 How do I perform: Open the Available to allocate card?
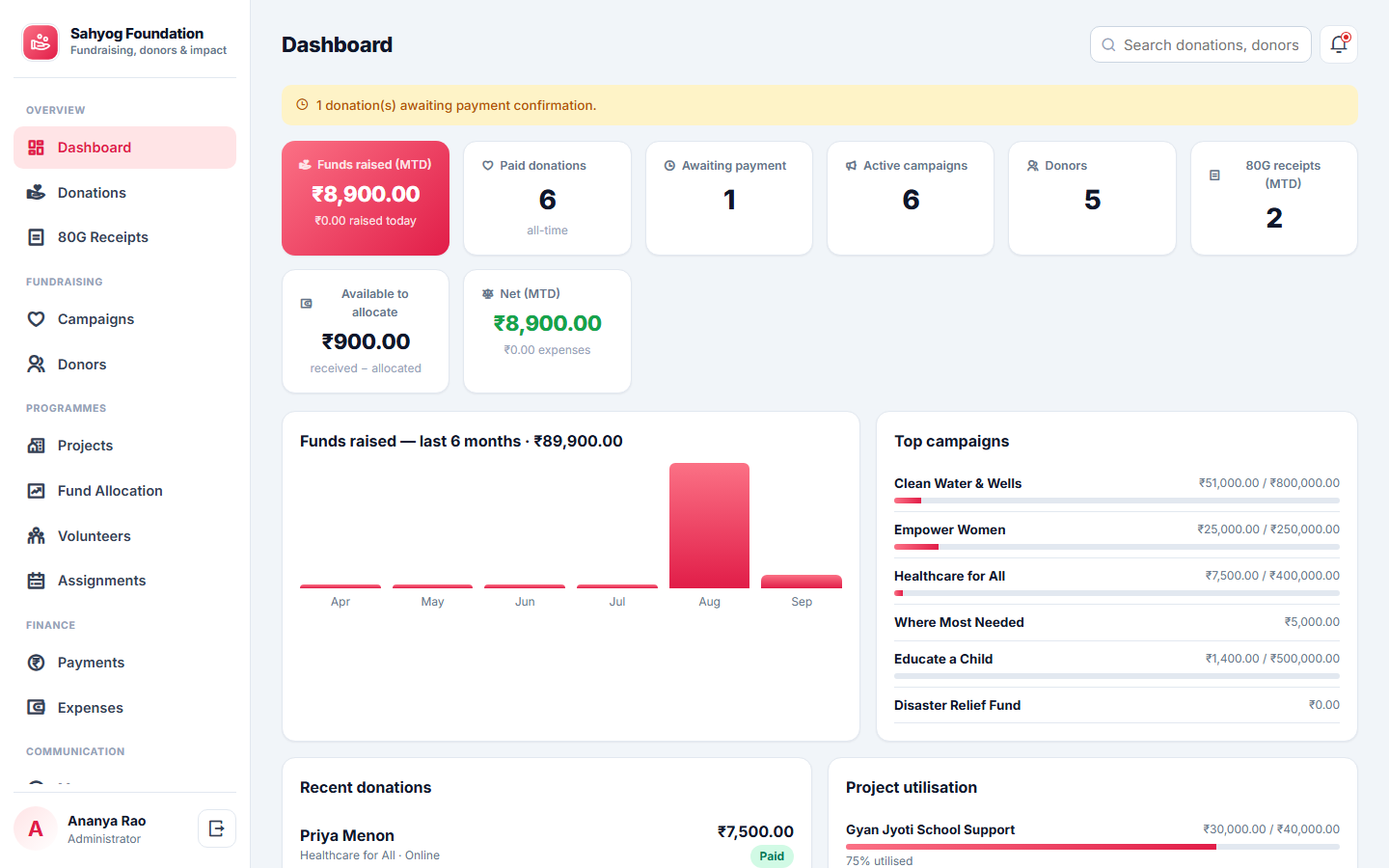[366, 331]
